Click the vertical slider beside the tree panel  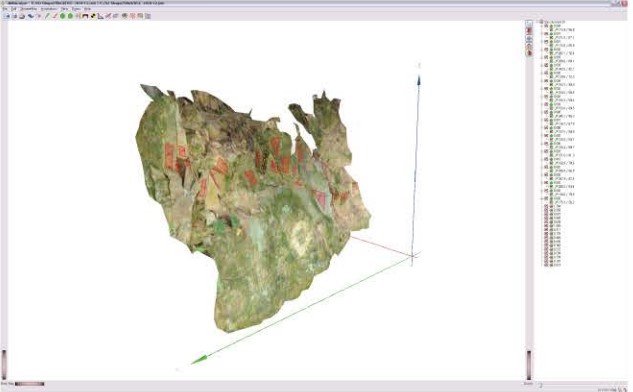(x=528, y=365)
